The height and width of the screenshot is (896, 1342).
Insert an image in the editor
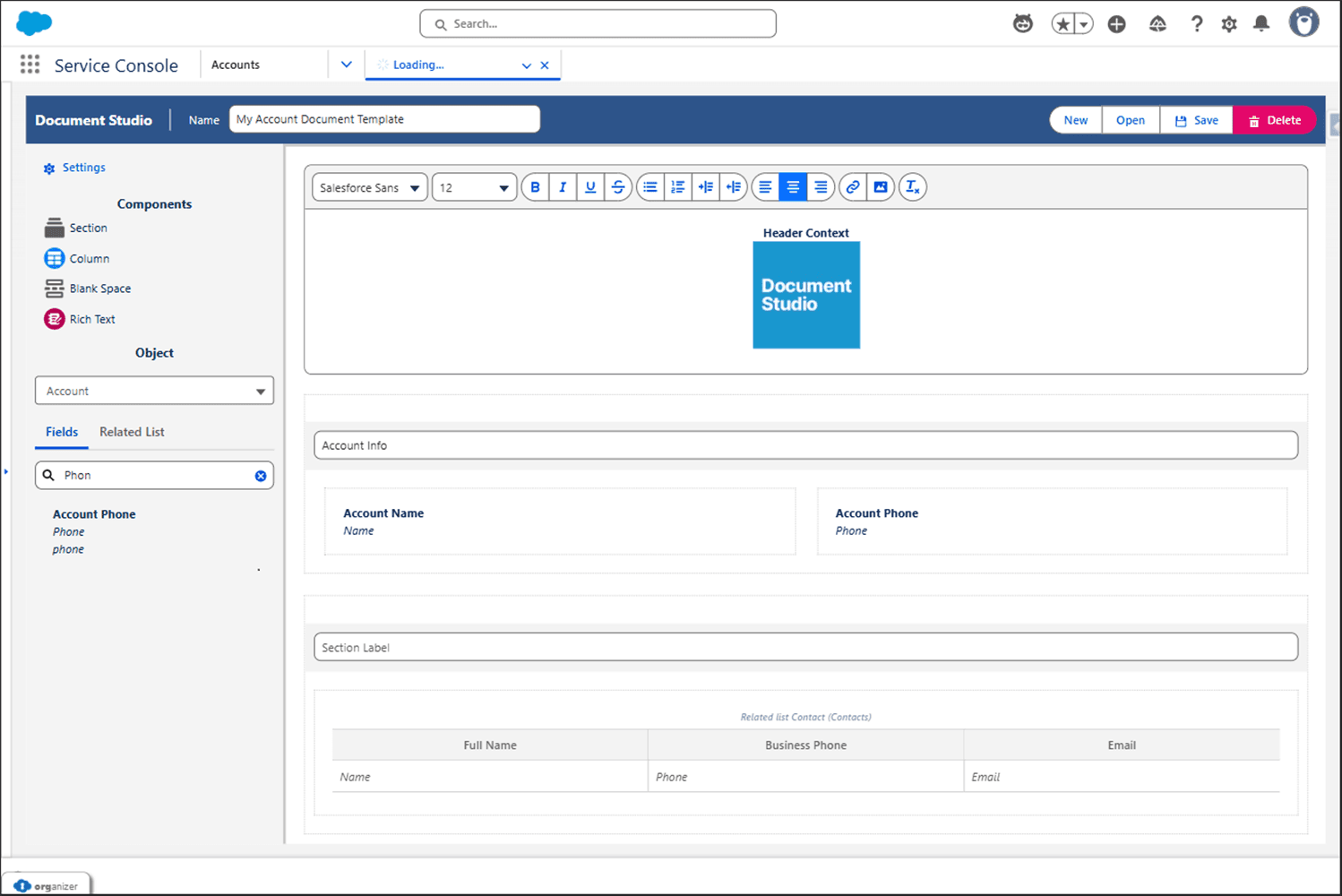[x=881, y=187]
